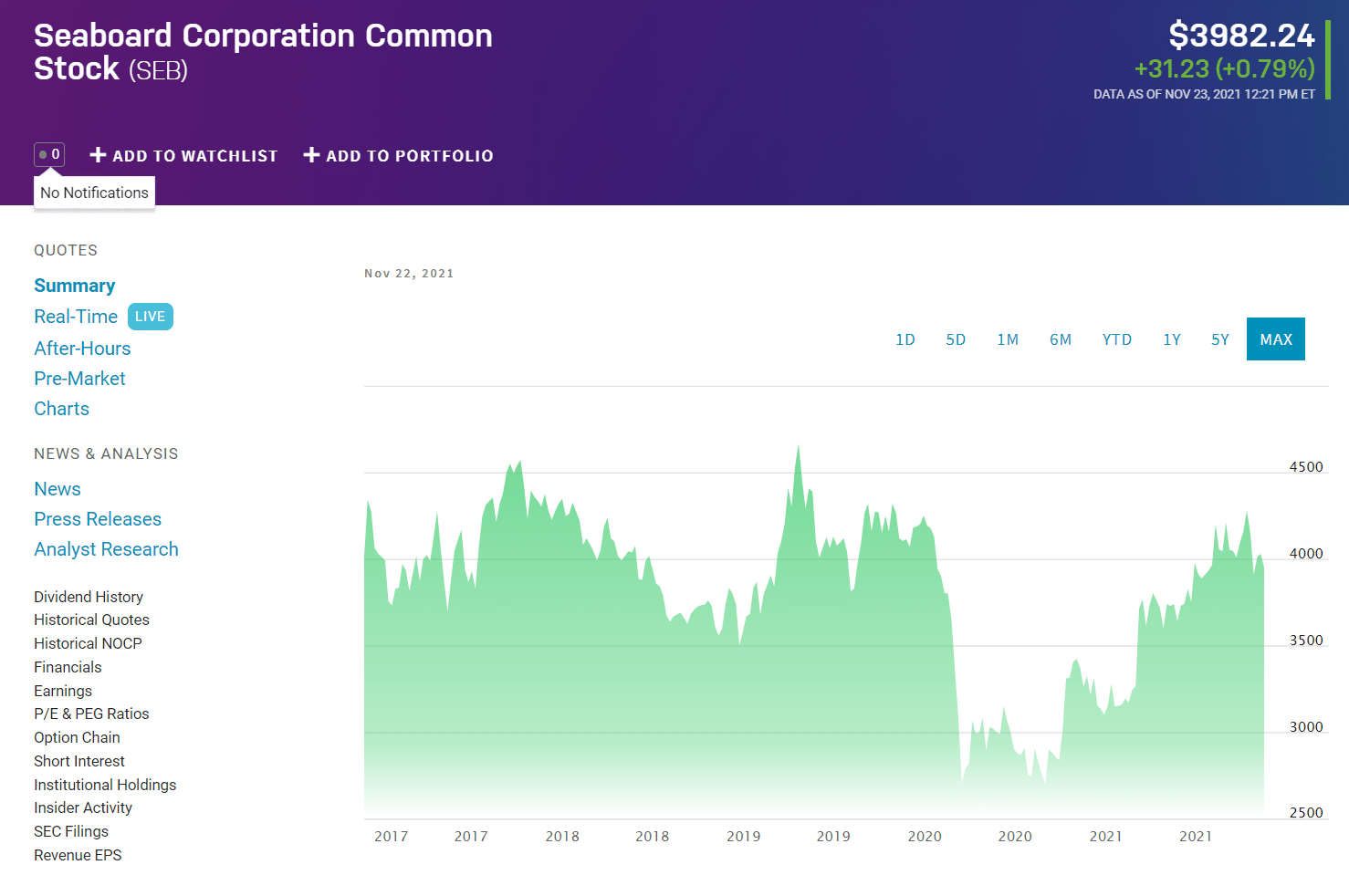Open Insider Activity
The width and height of the screenshot is (1349, 896).
tap(83, 807)
